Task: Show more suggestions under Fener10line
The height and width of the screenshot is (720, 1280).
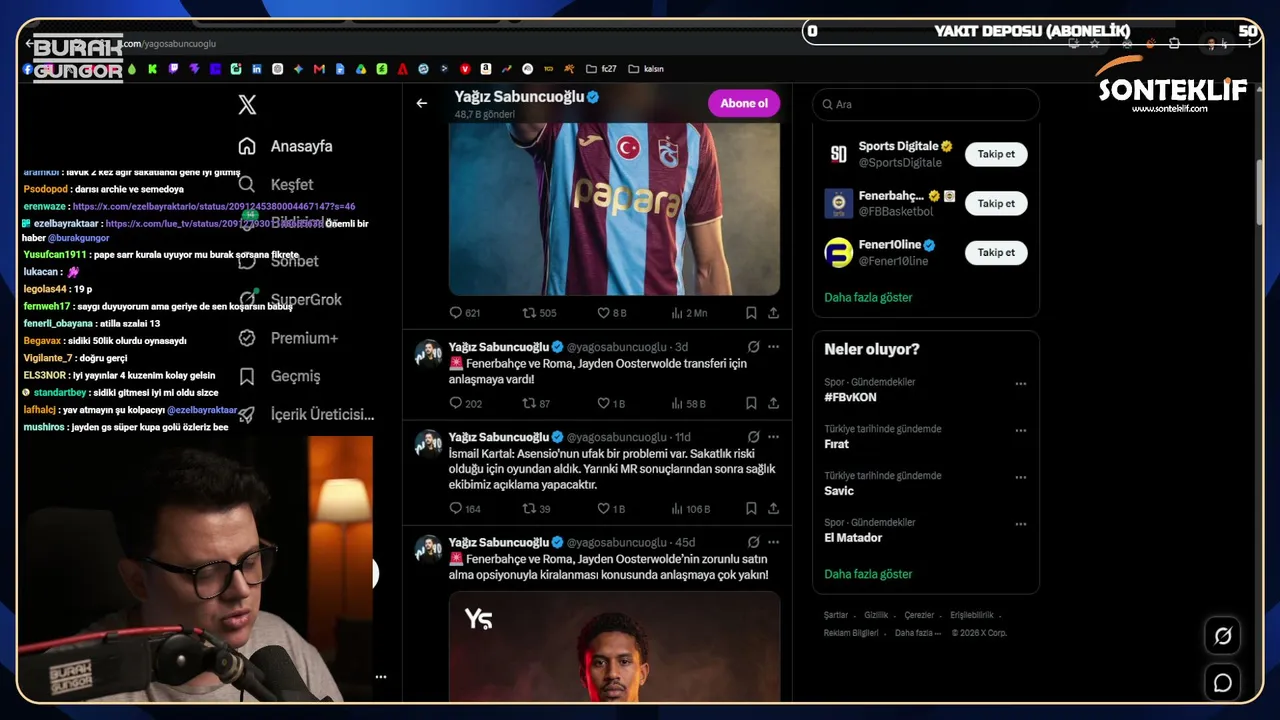Action: [868, 297]
